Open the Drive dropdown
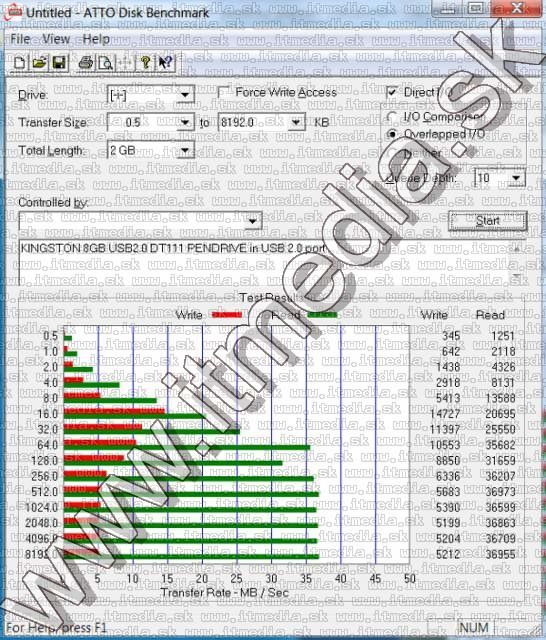The width and height of the screenshot is (546, 640). [185, 95]
